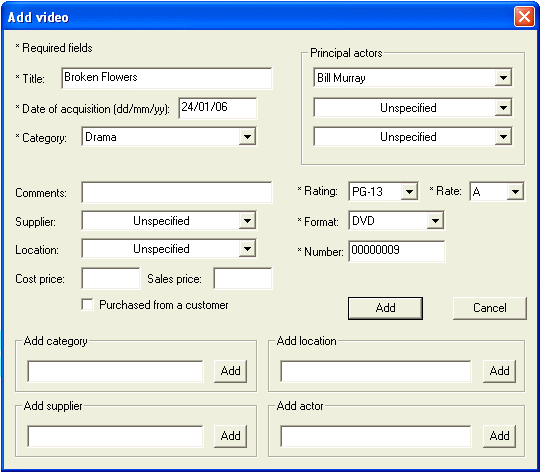Focus the Title field with Broken Flowers
The image size is (540, 473).
coord(167,78)
